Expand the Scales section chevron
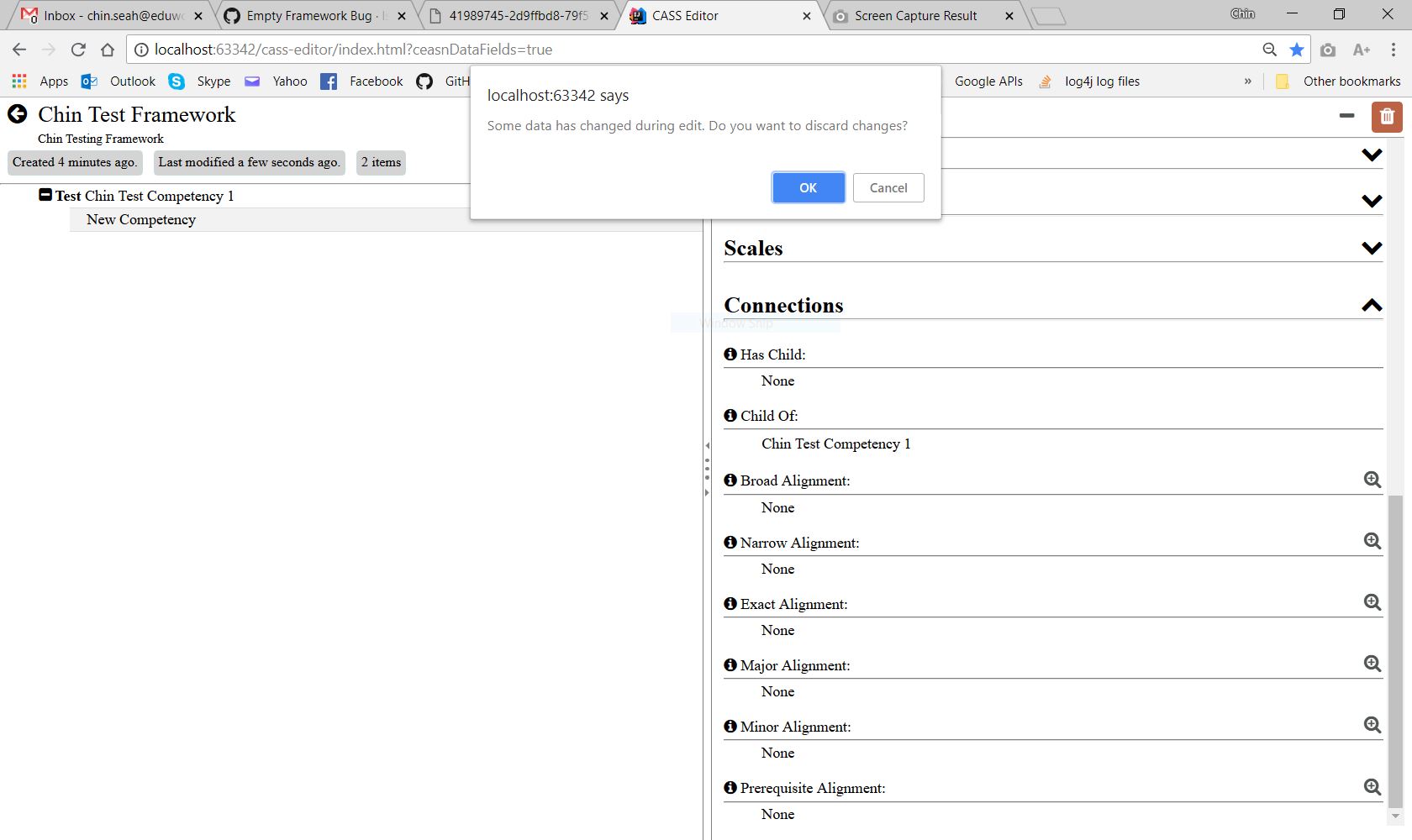This screenshot has height=840, width=1412. (1372, 248)
